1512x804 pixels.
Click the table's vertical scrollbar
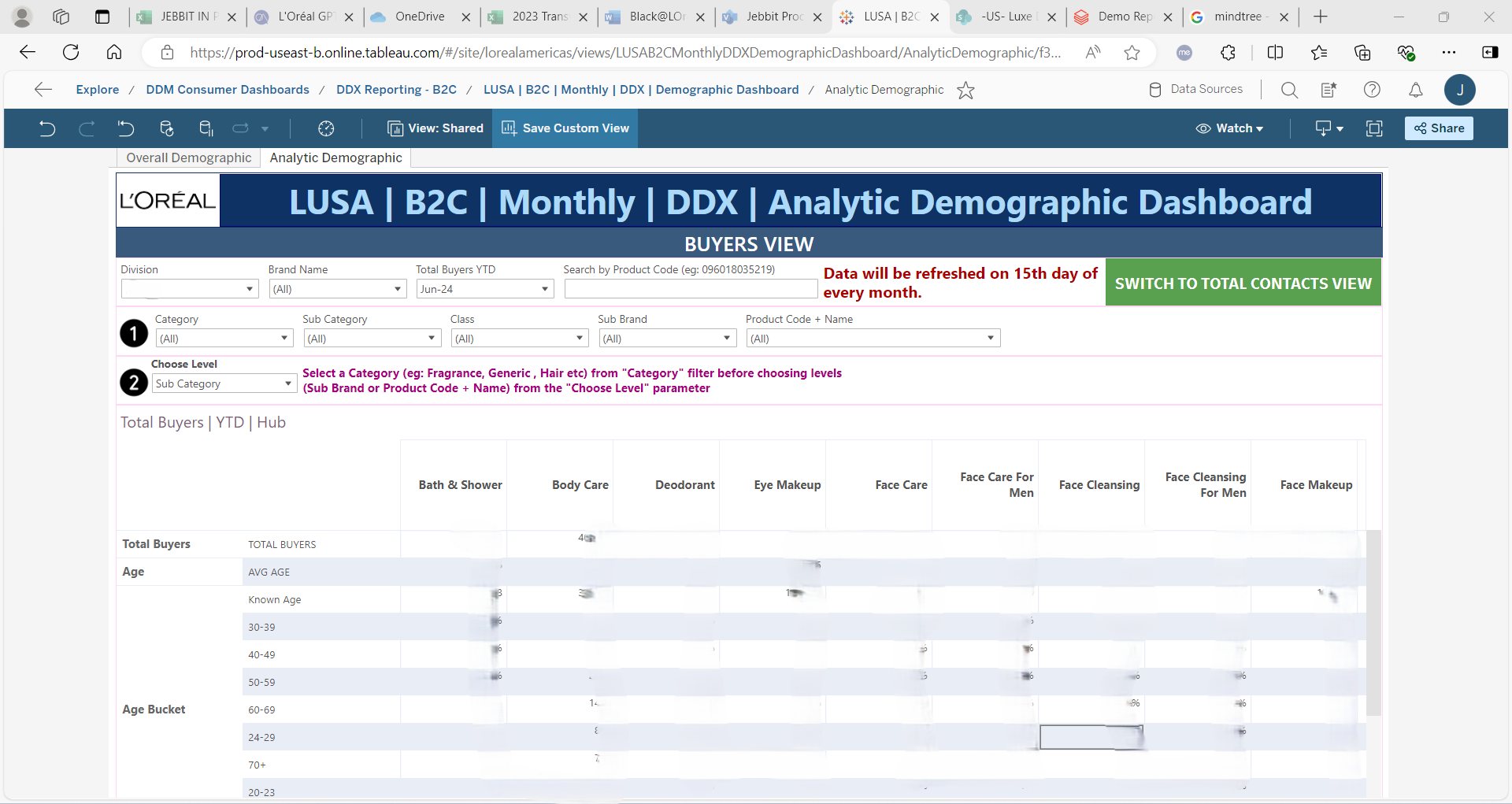(x=1373, y=622)
